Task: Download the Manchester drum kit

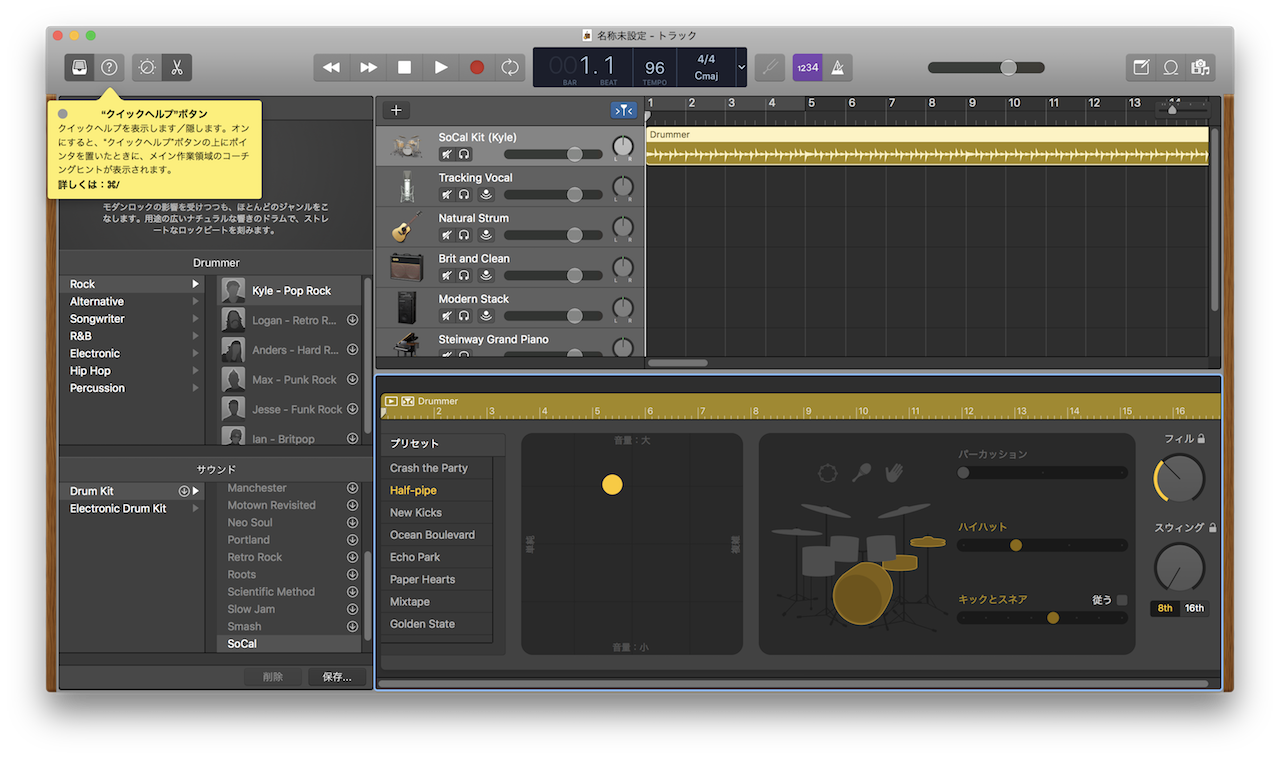Action: tap(352, 488)
